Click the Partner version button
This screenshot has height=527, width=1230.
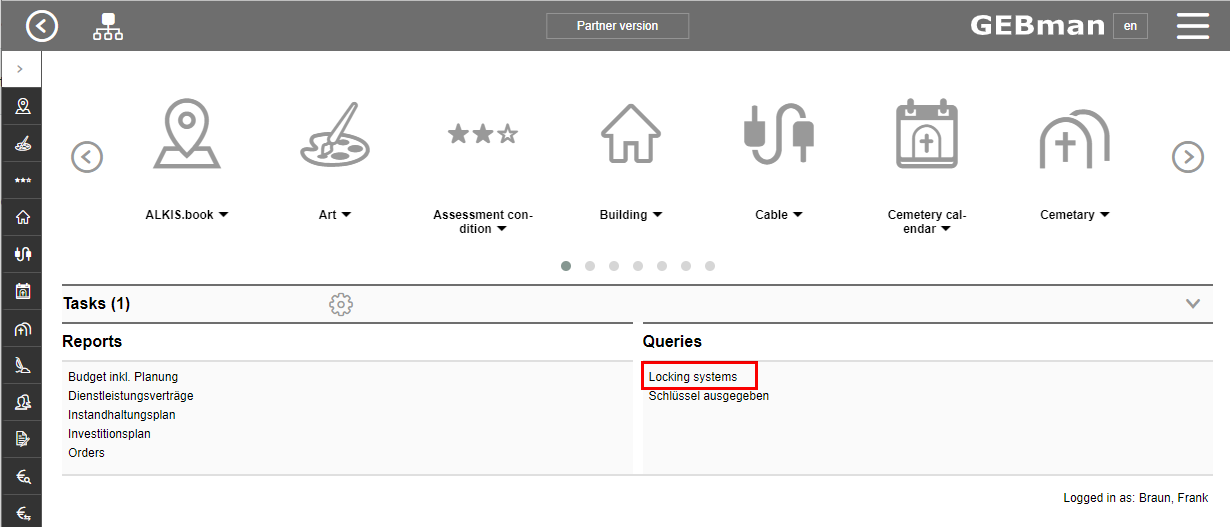(617, 26)
